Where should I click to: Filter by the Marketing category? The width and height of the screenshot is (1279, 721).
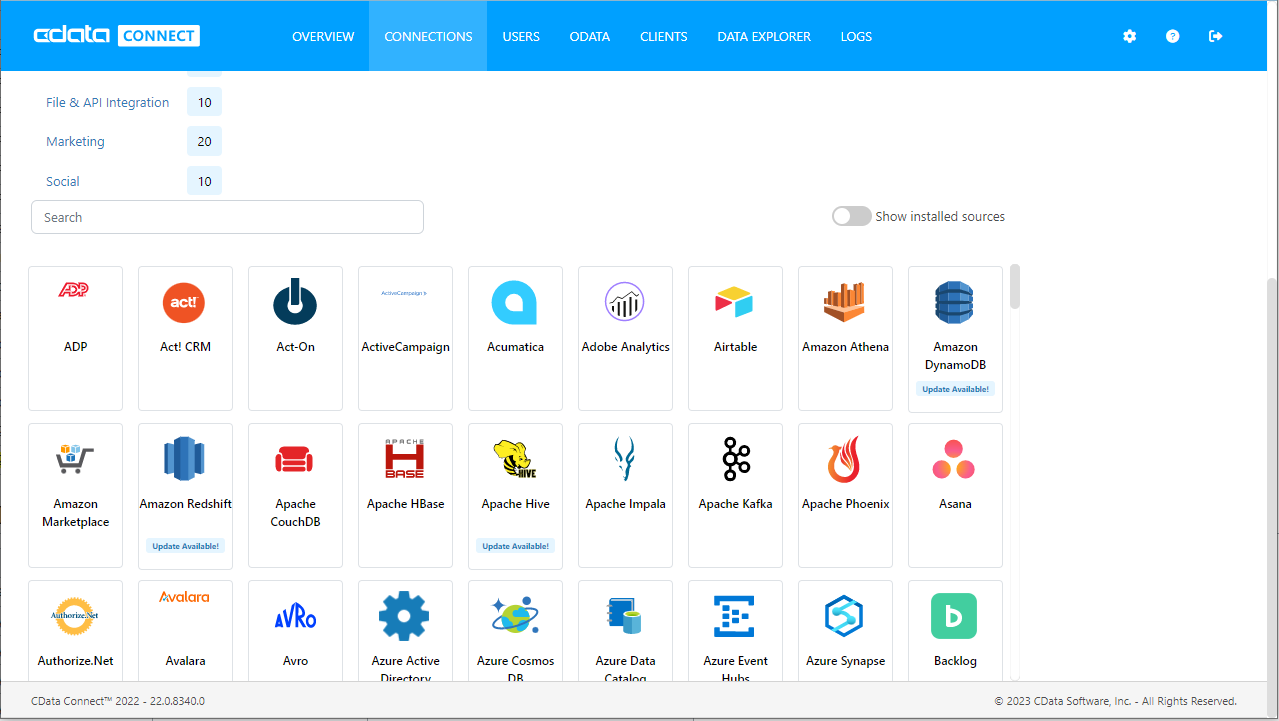[75, 141]
